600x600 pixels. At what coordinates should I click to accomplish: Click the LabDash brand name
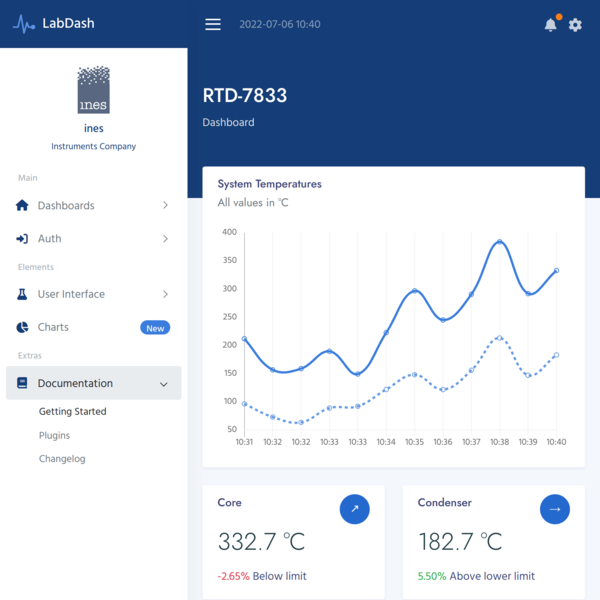point(68,23)
